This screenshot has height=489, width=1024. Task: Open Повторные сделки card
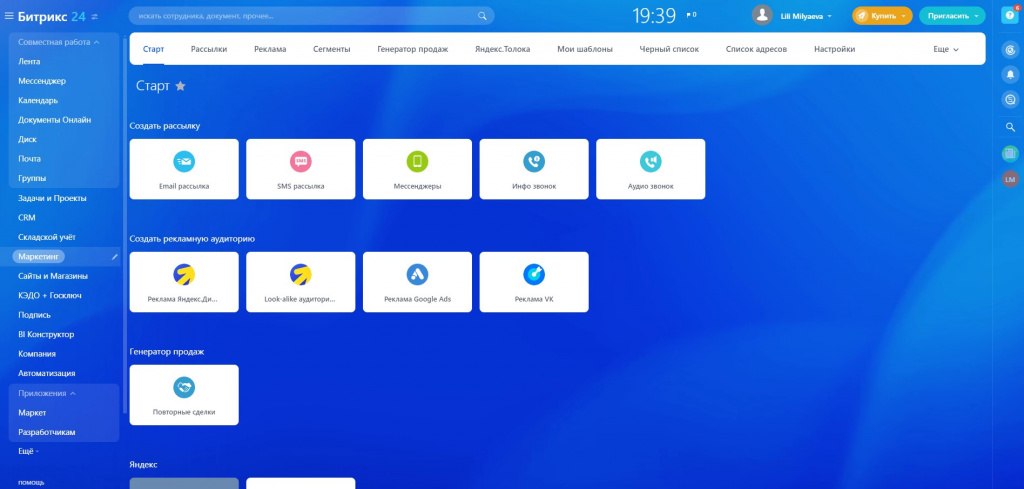[x=184, y=395]
